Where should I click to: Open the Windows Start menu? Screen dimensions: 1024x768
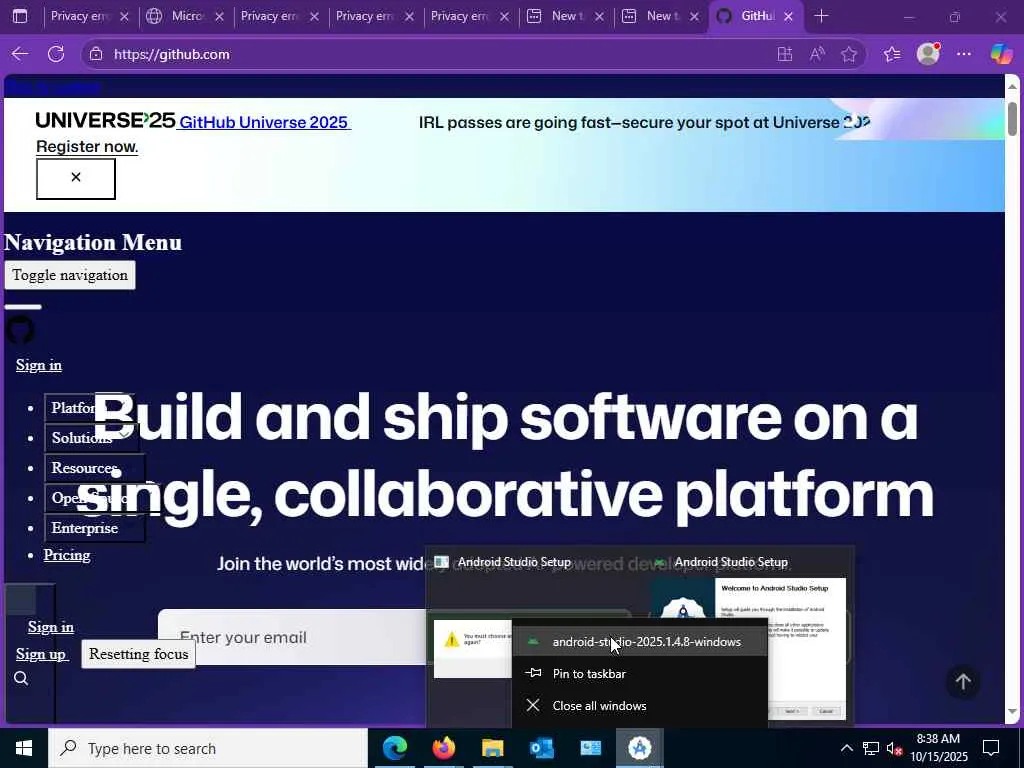(24, 748)
